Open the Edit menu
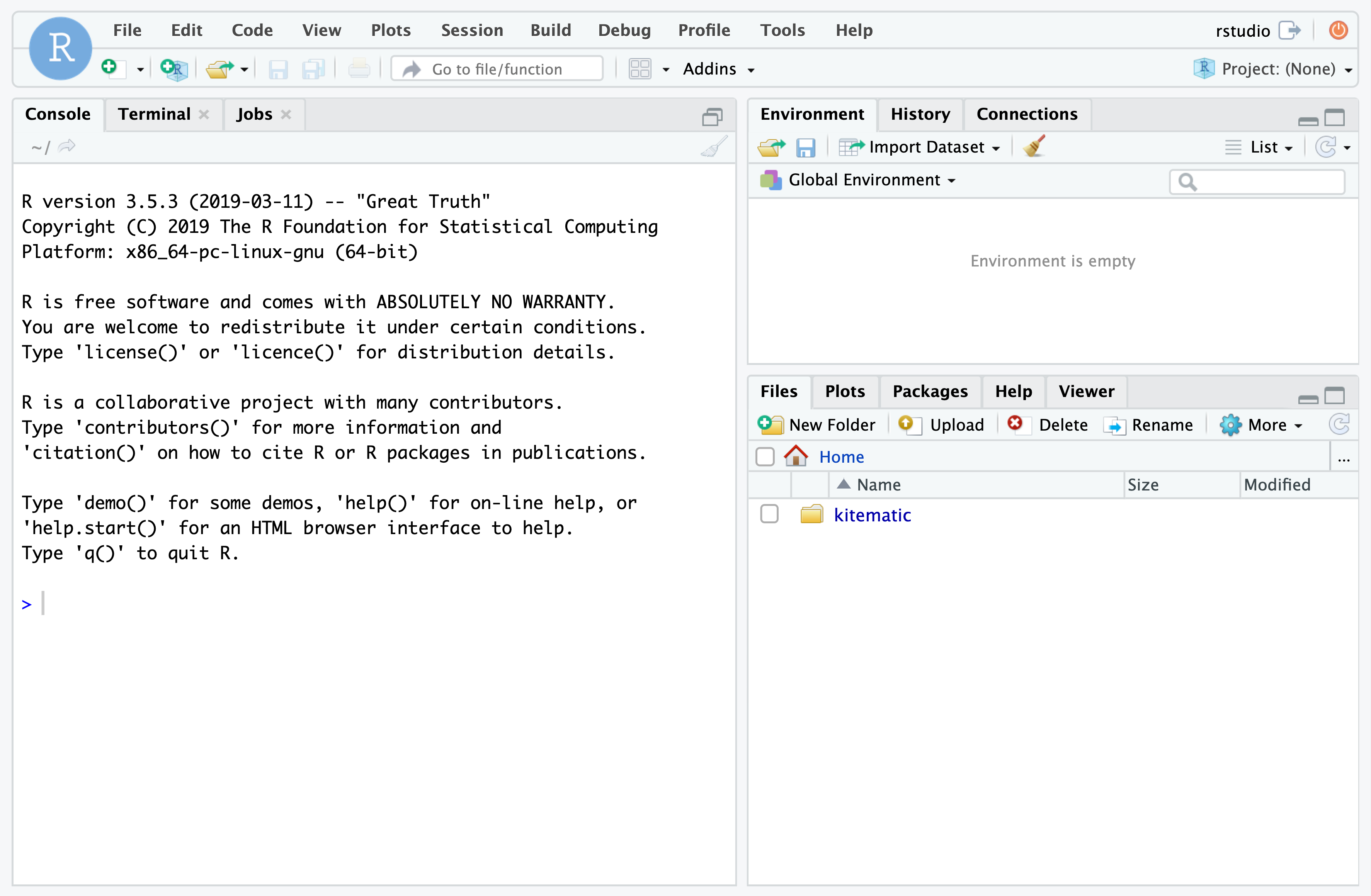Screen dimensions: 1371x896 point(187,30)
